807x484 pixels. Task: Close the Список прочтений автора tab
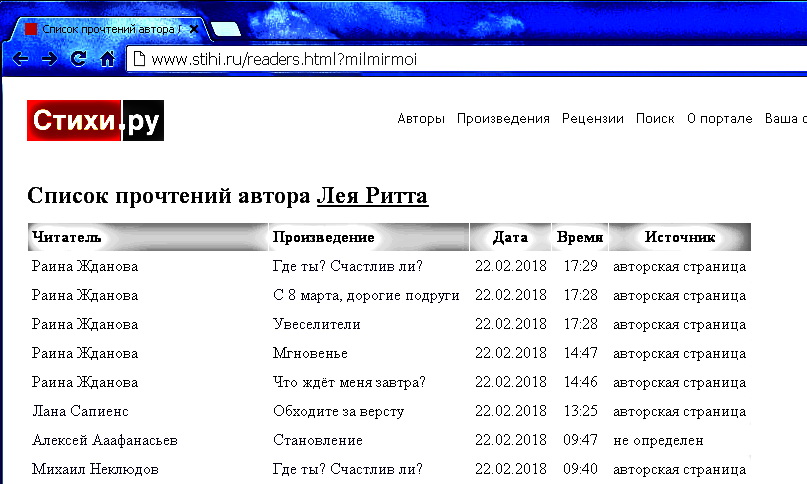[x=195, y=30]
